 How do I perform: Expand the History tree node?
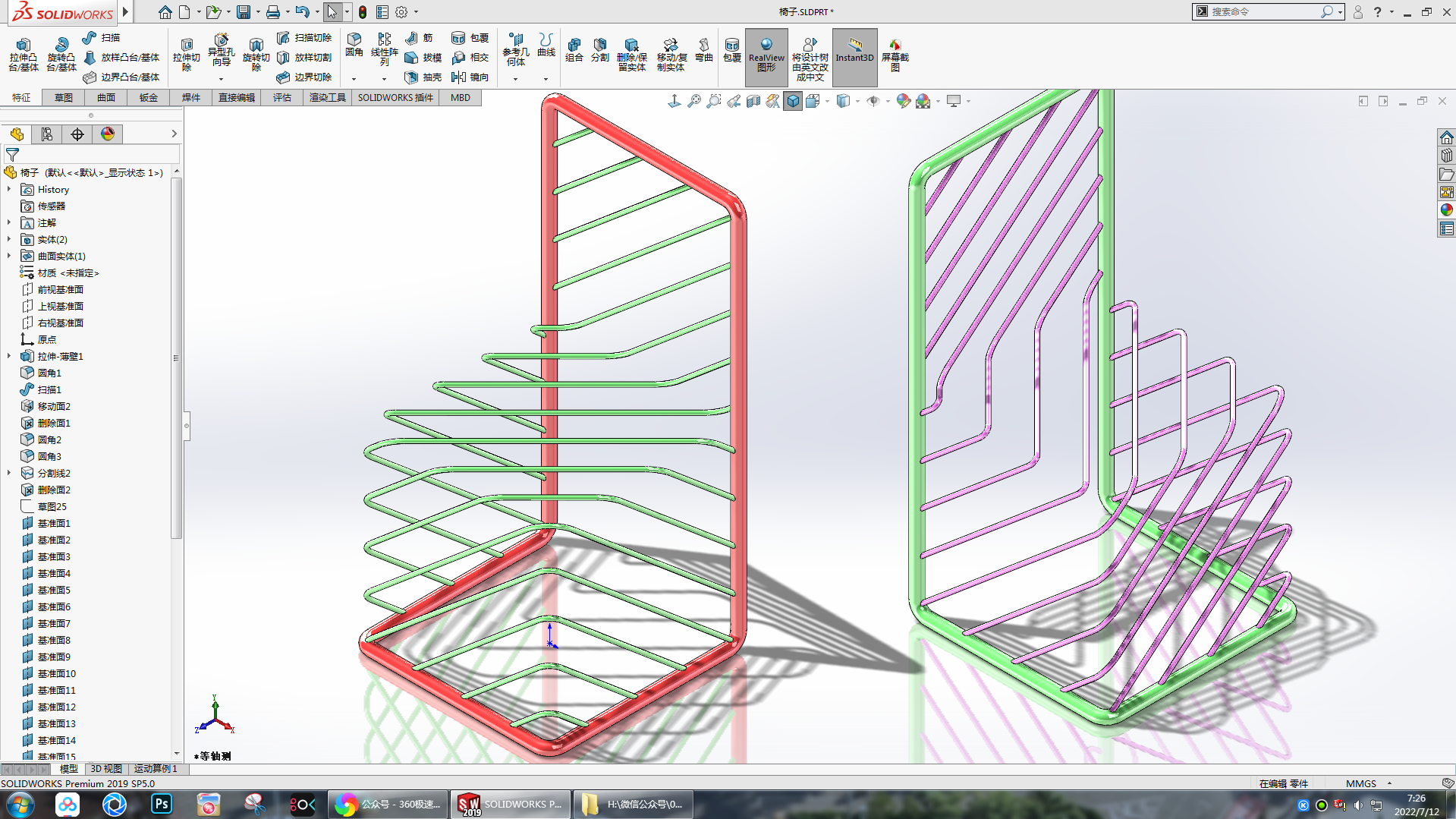(x=9, y=190)
